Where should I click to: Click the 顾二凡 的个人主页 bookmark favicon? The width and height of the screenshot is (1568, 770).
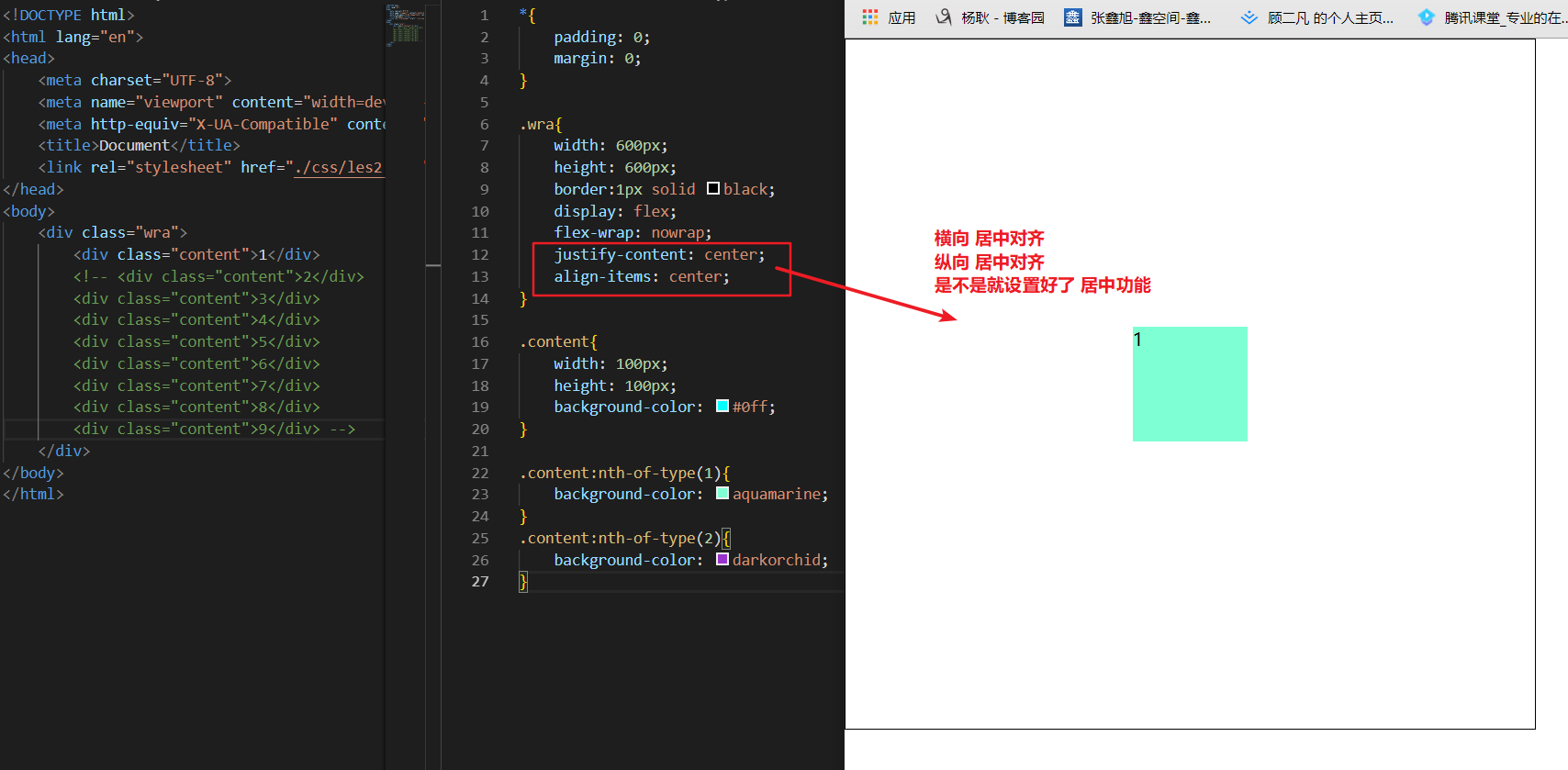pos(1249,17)
